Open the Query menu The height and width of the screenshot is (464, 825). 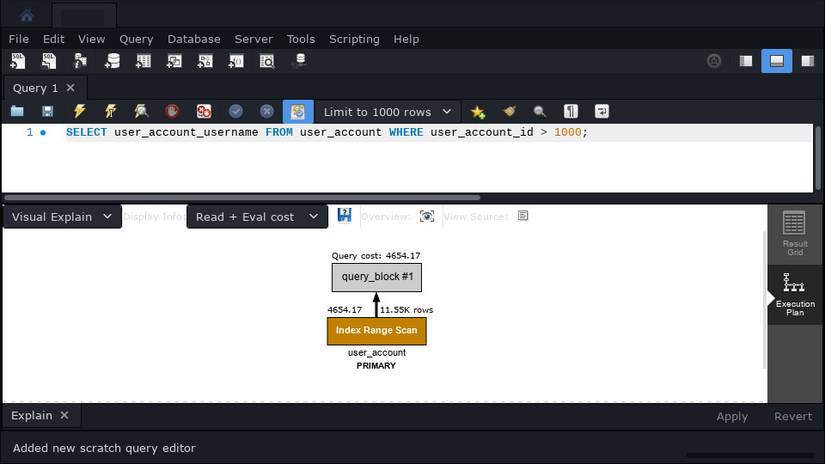tap(136, 39)
